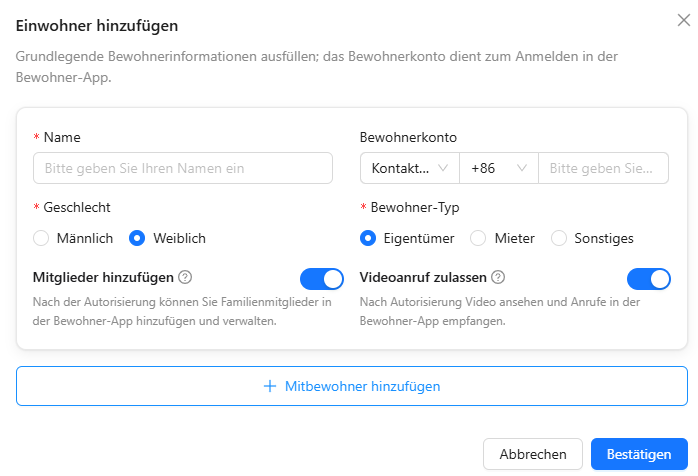The image size is (698, 476).
Task: Confirm with the Bestätigen button
Action: click(639, 454)
